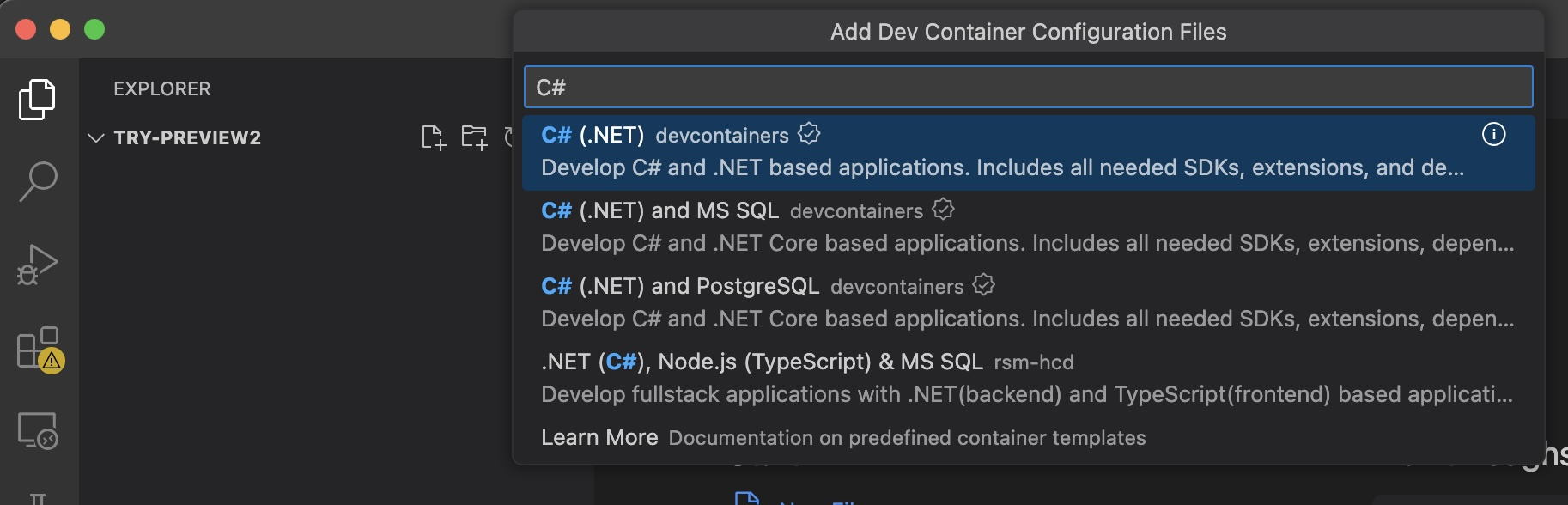Open the Remote Explorer view
The width and height of the screenshot is (1568, 505).
click(38, 430)
